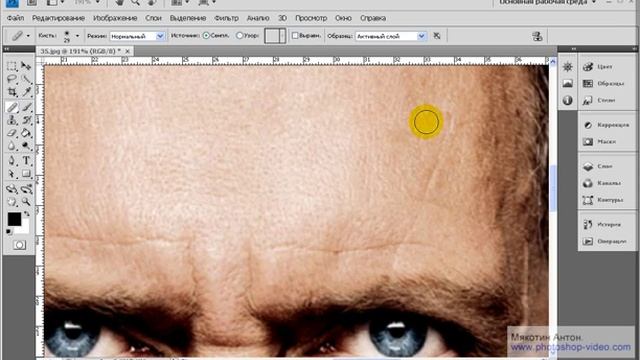This screenshot has width=640, height=360.
Task: Select the Path Selection tool
Action: tap(12, 174)
